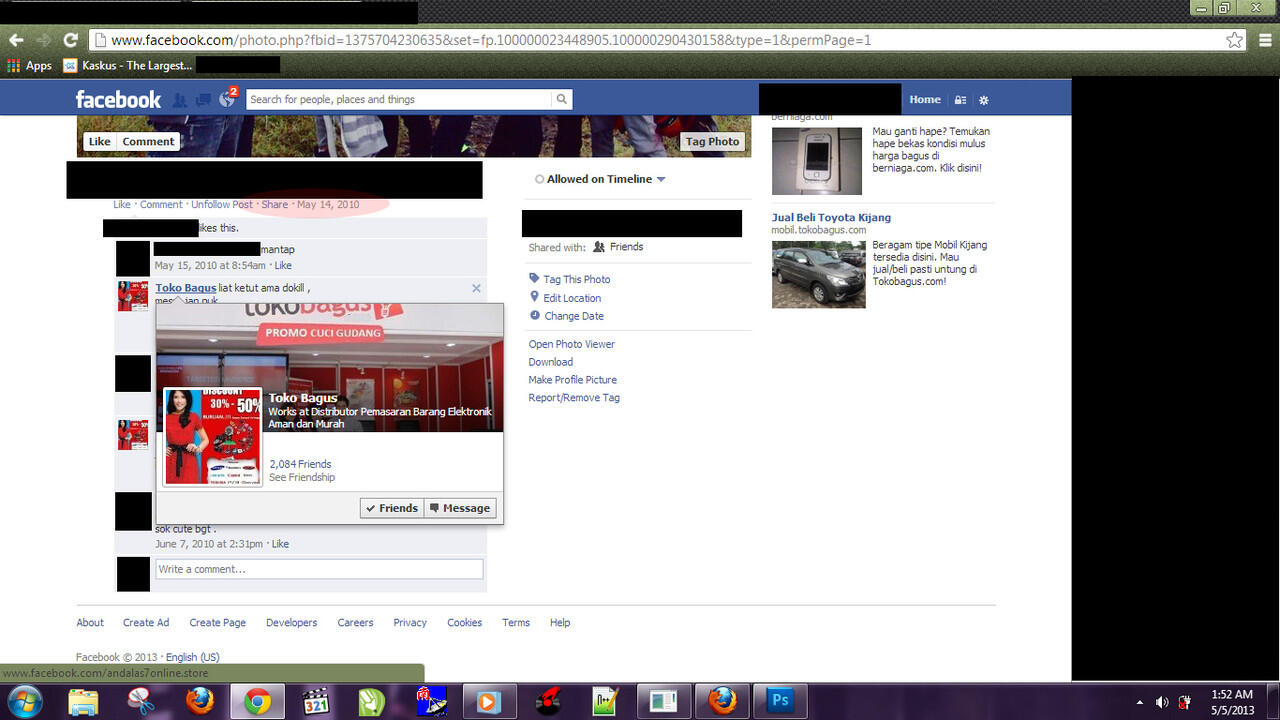Open Snipping Tool from taskbar

(x=141, y=701)
